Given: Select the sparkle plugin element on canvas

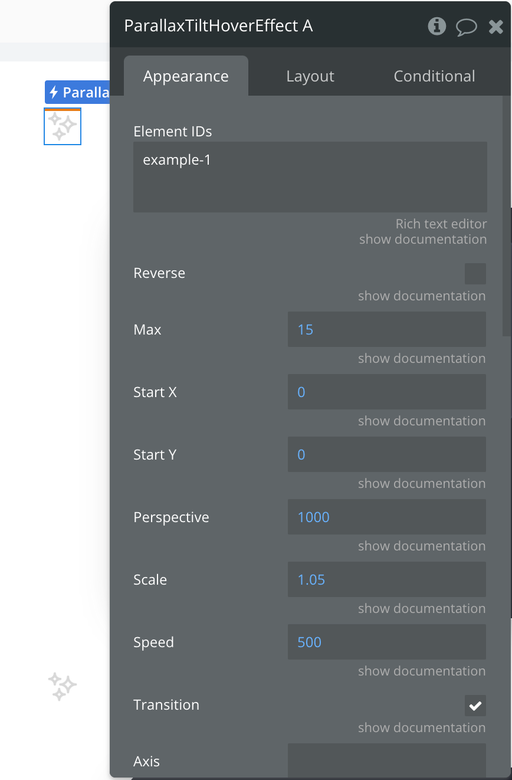Looking at the screenshot, I should pyautogui.click(x=62, y=126).
